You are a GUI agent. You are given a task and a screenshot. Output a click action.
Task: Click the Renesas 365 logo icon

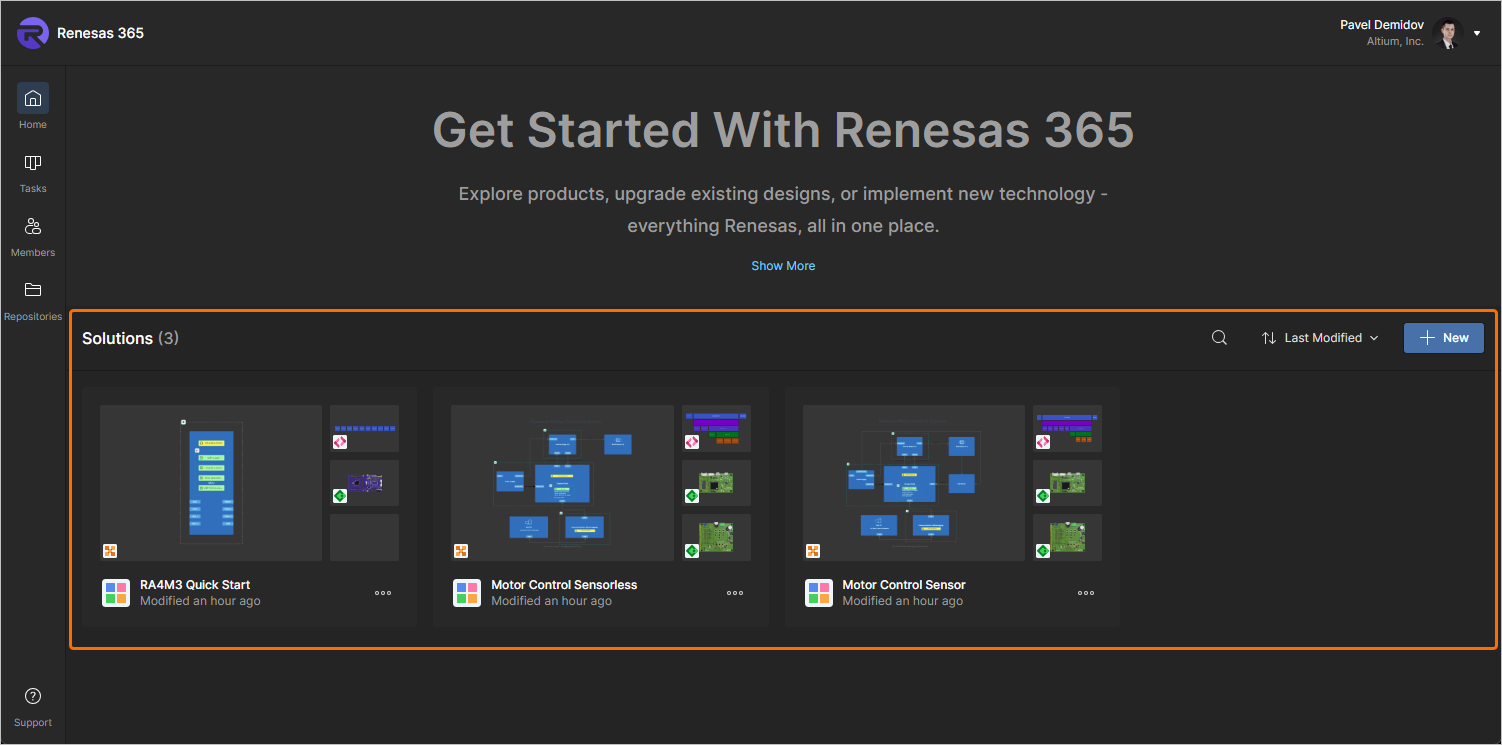click(x=32, y=33)
